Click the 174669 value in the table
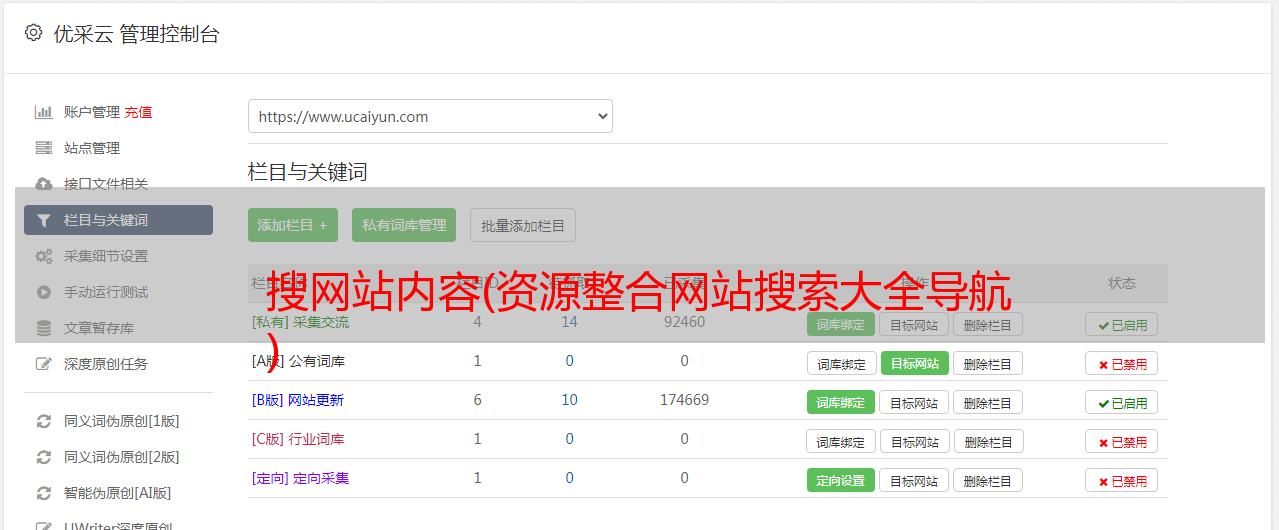The image size is (1279, 530). [x=684, y=400]
